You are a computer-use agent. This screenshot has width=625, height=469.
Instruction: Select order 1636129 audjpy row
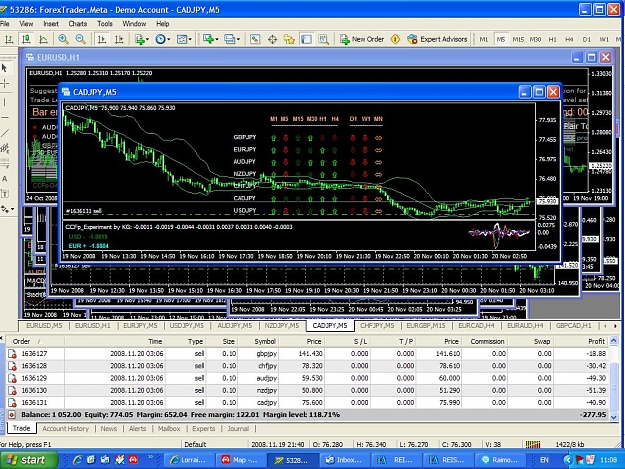[x=307, y=378]
